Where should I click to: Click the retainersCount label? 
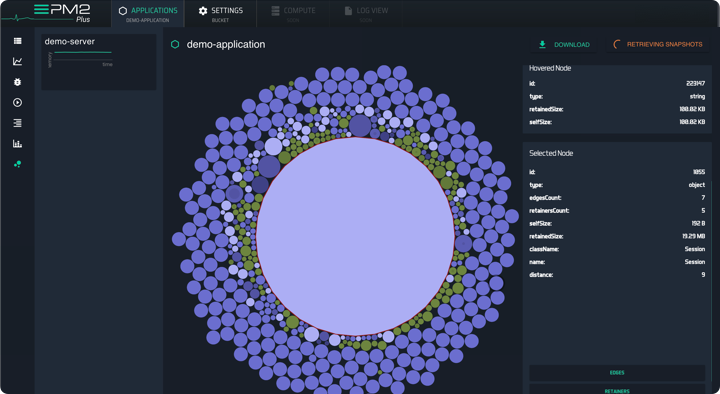coord(549,210)
